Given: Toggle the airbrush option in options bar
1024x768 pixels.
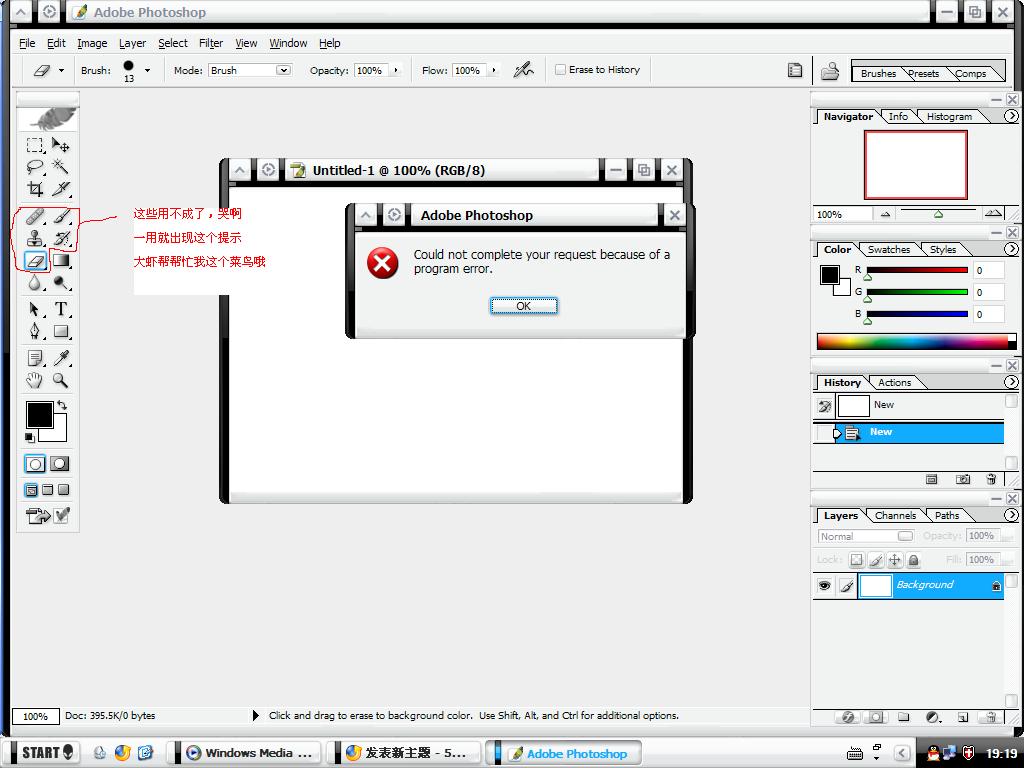Looking at the screenshot, I should [x=523, y=69].
